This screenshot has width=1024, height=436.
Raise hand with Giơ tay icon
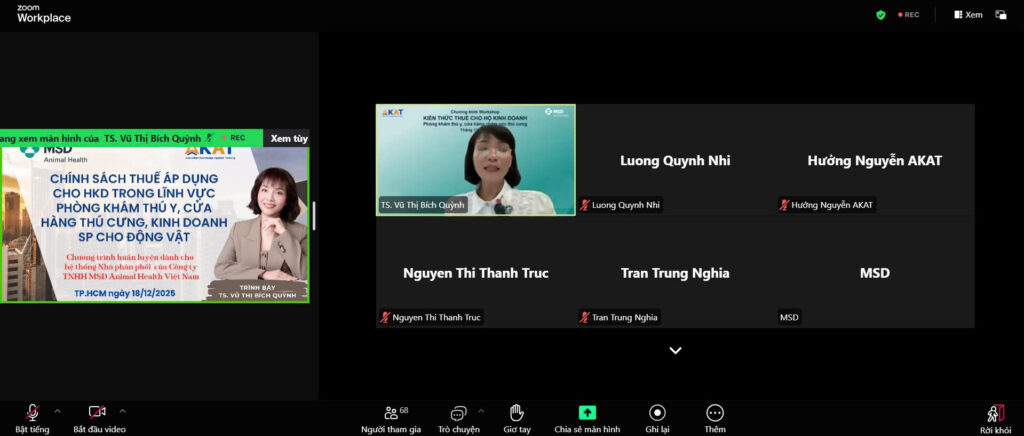coord(516,416)
